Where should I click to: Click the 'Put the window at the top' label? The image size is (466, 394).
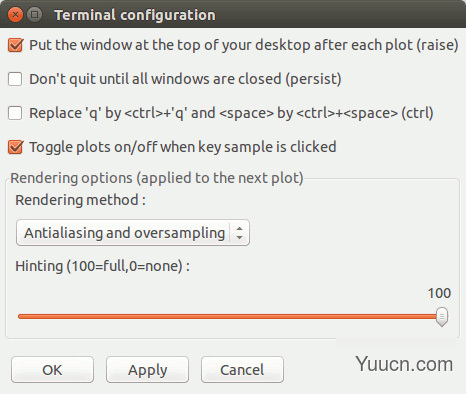244,45
